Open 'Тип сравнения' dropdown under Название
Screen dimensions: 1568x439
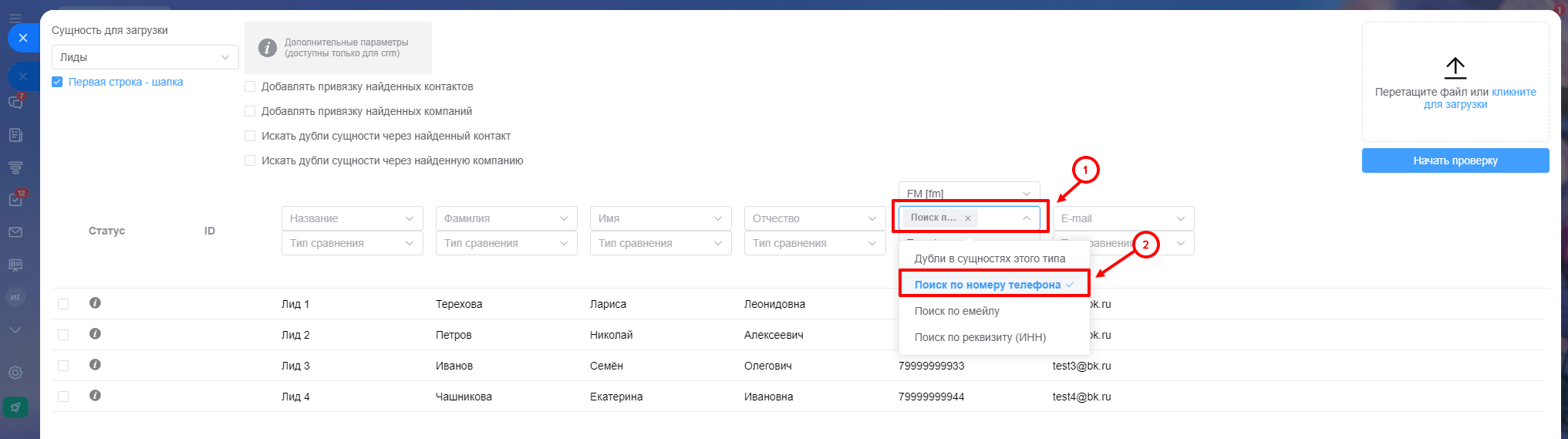352,243
